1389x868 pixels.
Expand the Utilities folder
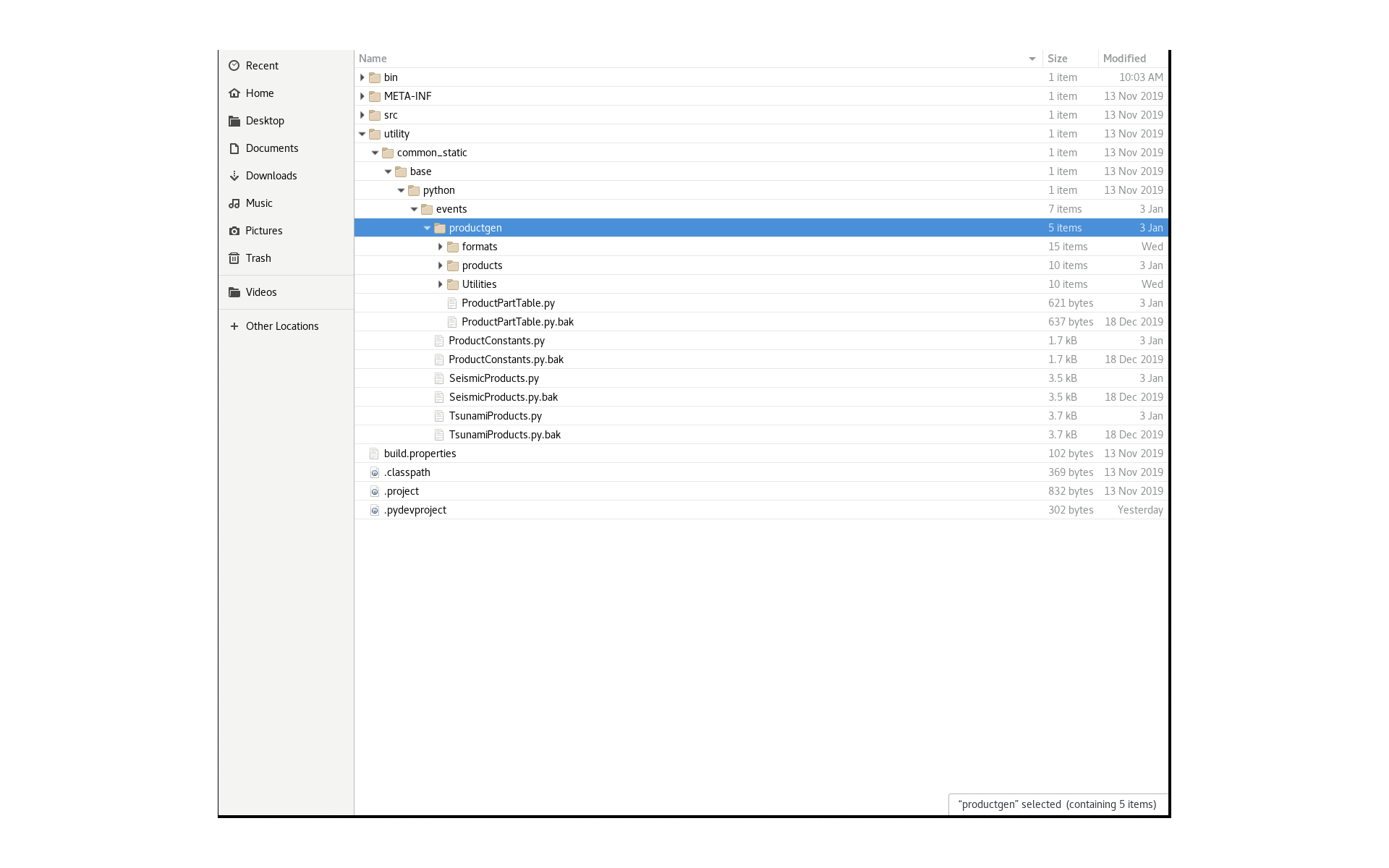440,284
